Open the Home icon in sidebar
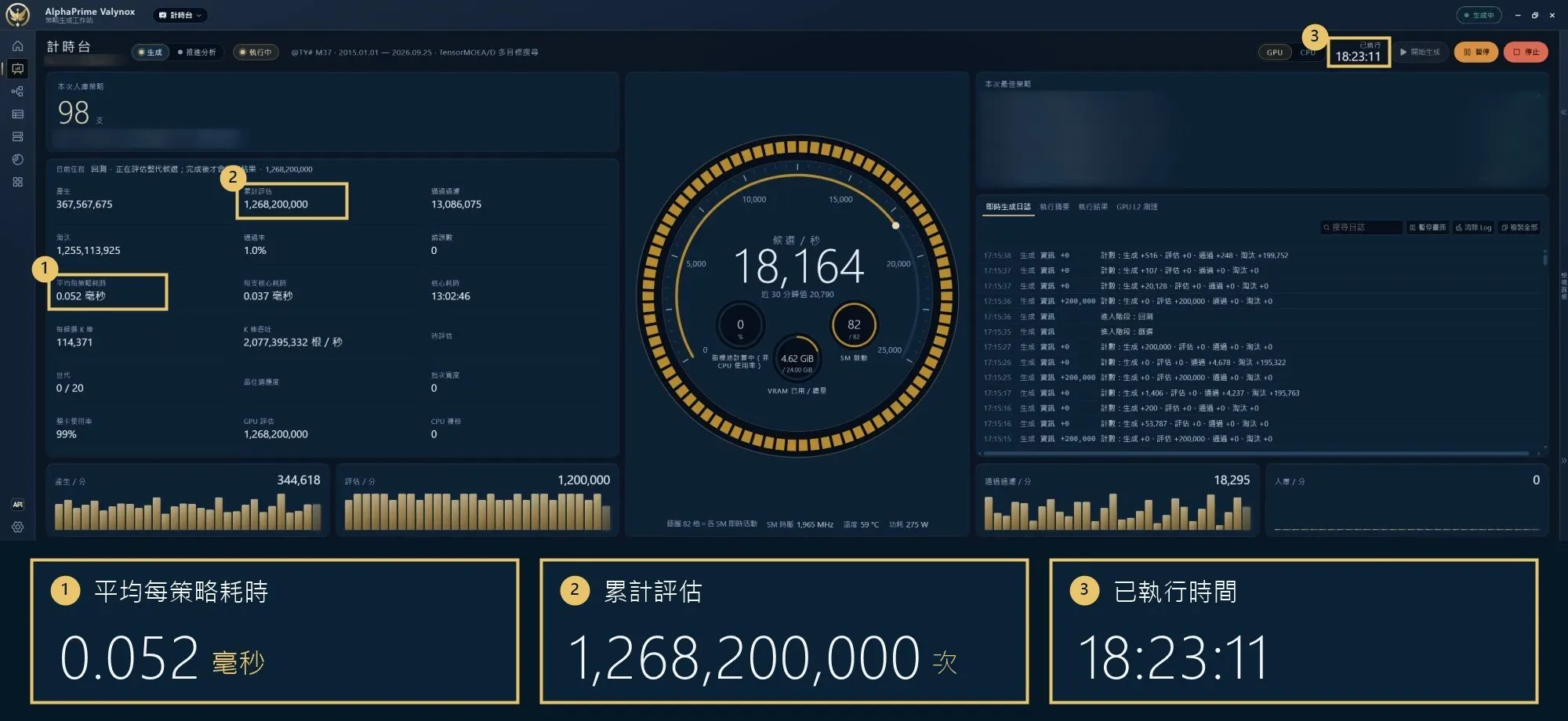The image size is (1568, 721). tap(17, 46)
